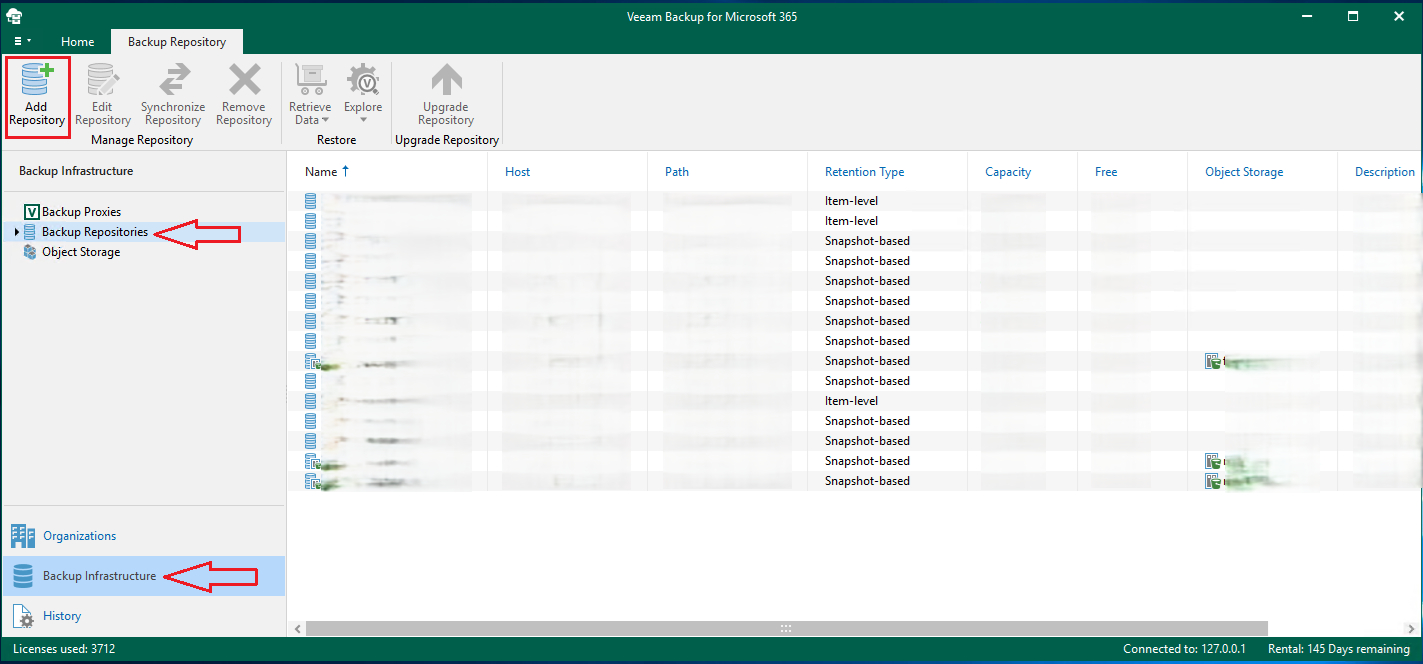
Task: Sort by the Path column header
Action: pos(728,172)
